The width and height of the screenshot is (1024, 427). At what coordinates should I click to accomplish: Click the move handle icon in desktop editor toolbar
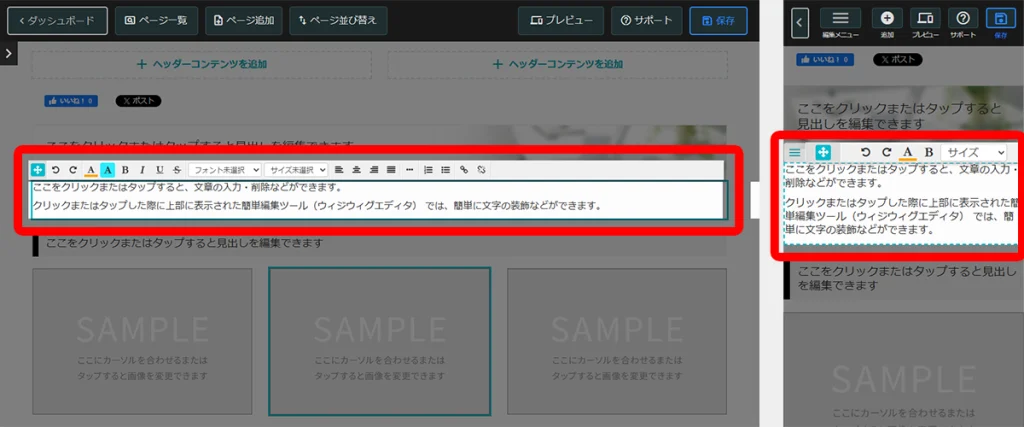click(38, 170)
